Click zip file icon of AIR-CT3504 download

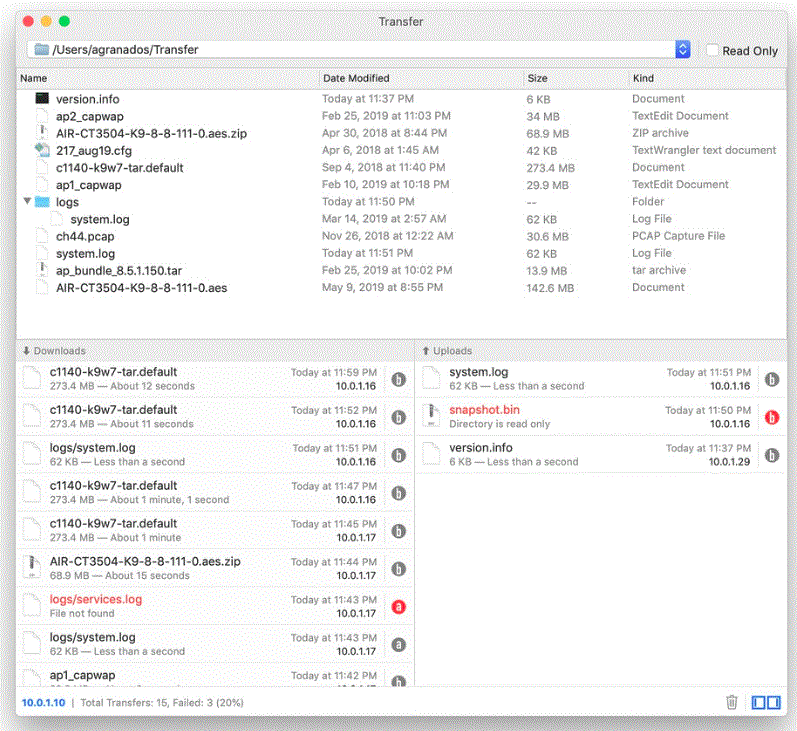(x=32, y=568)
